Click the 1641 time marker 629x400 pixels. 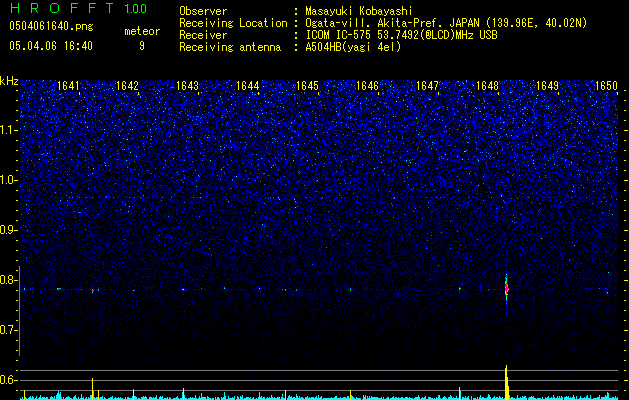tap(68, 85)
